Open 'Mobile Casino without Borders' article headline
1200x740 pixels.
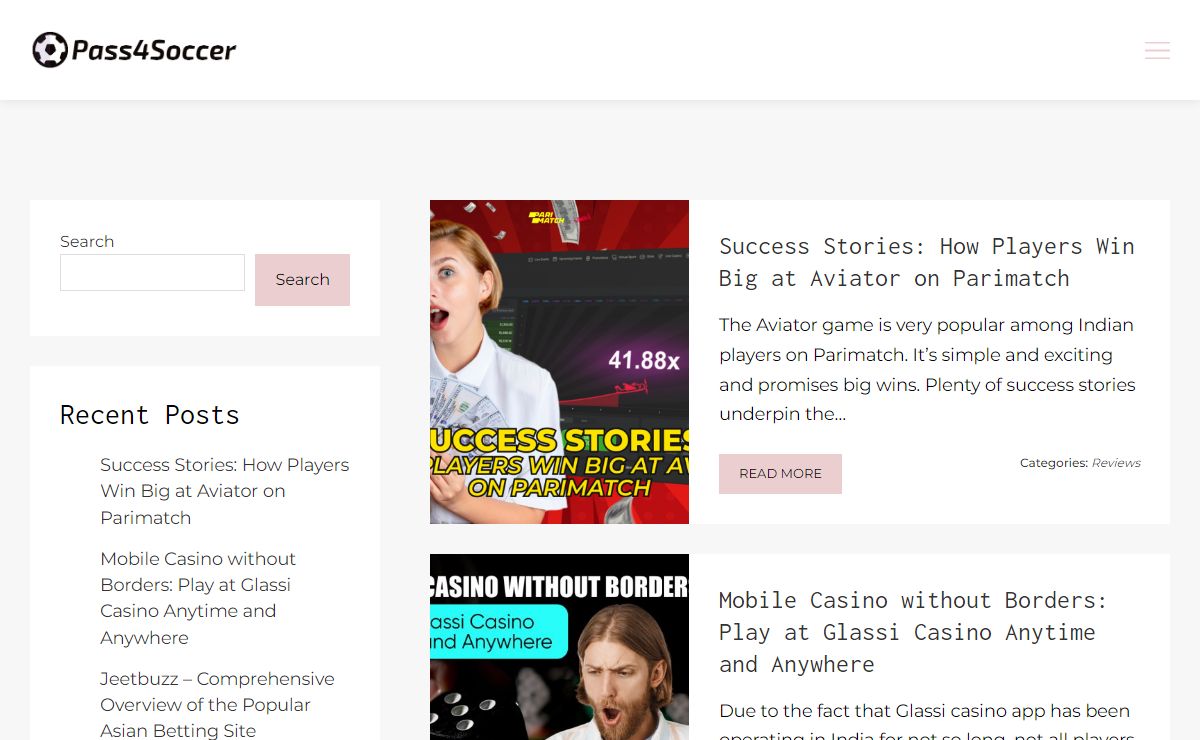point(913,632)
